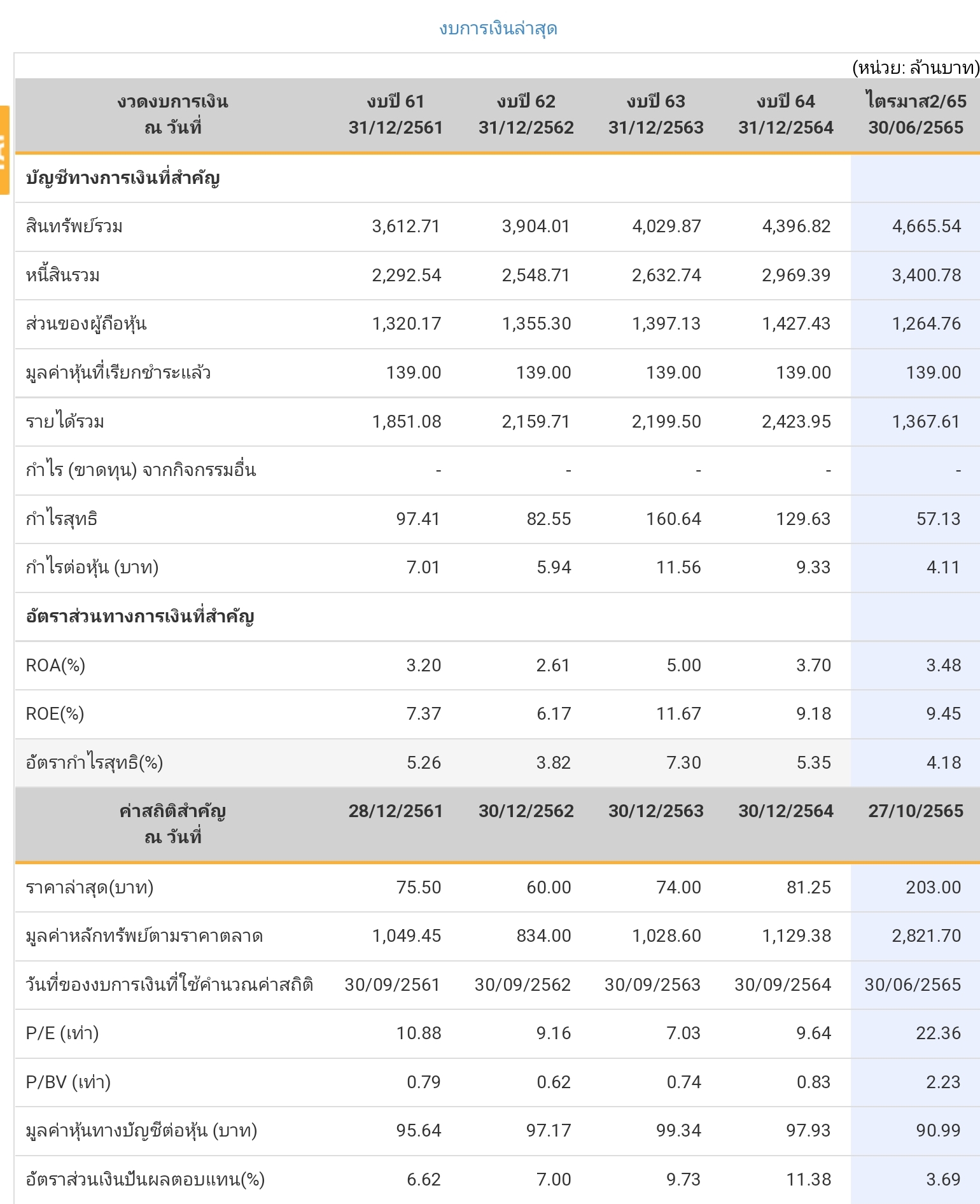Click shareholders' equity value 1,320.17
This screenshot has width=980, height=1204.
click(406, 324)
